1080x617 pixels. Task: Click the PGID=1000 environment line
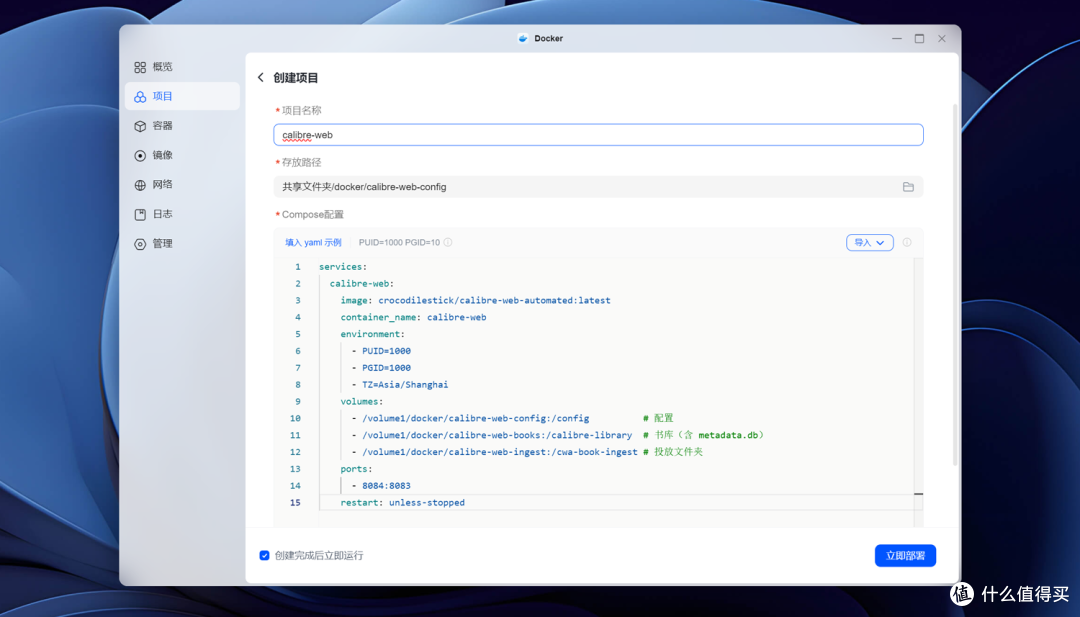click(x=381, y=368)
